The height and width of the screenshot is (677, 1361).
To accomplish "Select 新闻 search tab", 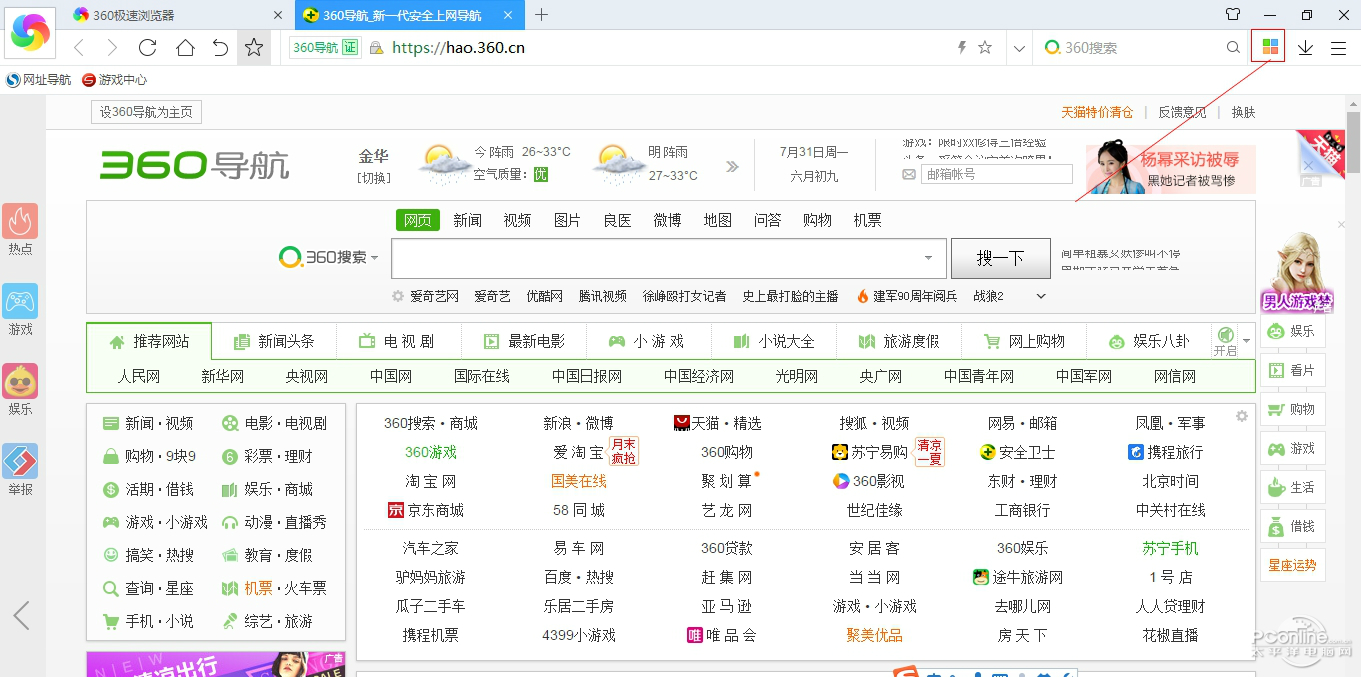I will coord(467,220).
